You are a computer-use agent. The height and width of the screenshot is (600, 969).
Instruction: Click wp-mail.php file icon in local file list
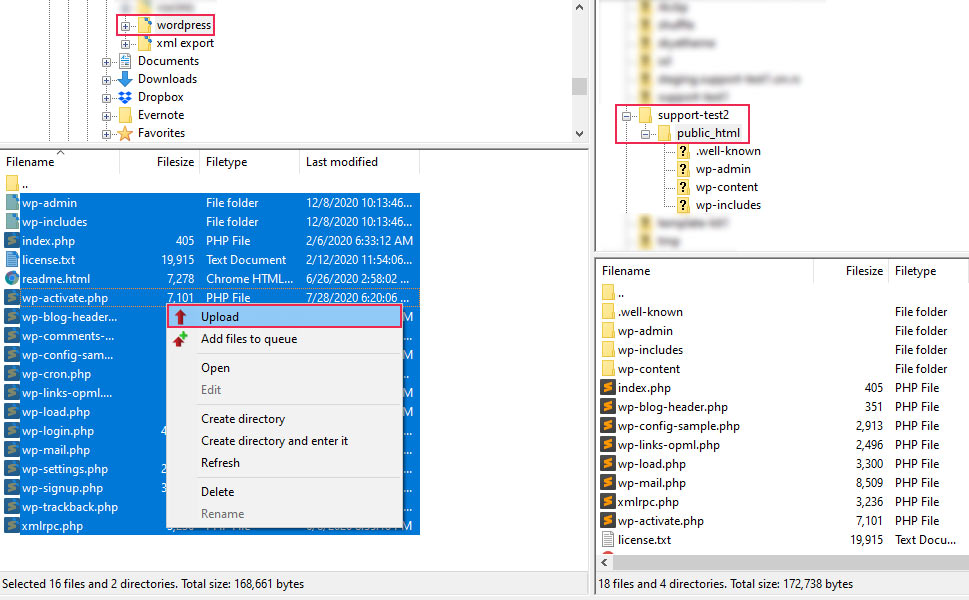[x=12, y=450]
